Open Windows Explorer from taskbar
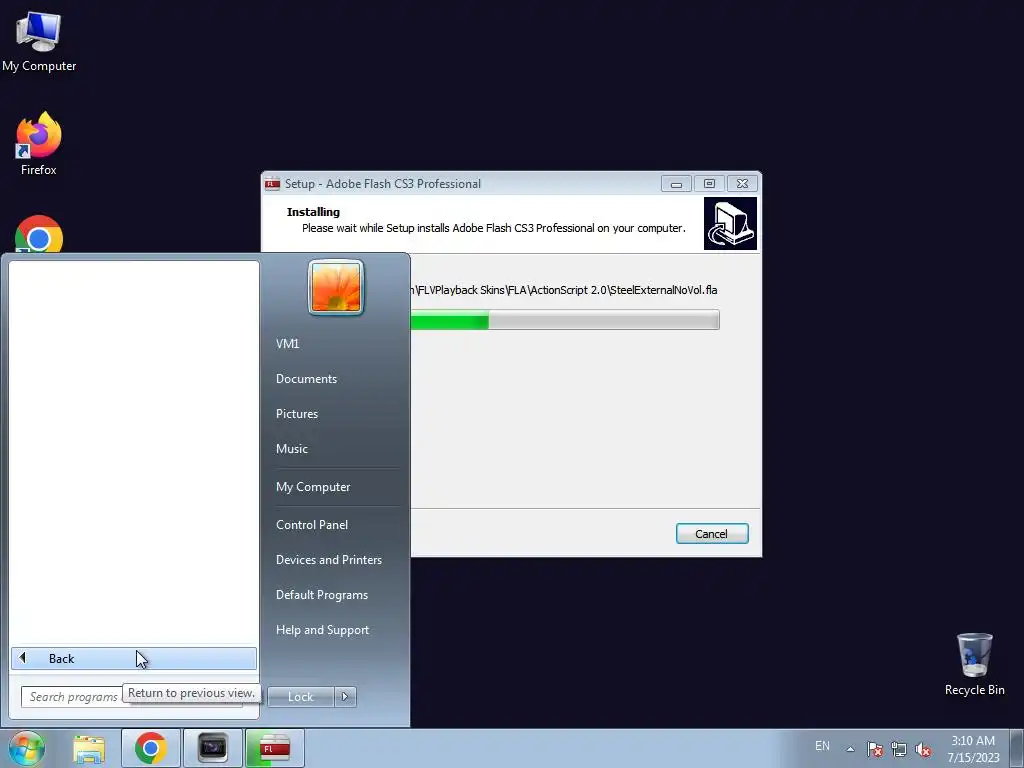This screenshot has width=1024, height=768. click(89, 748)
